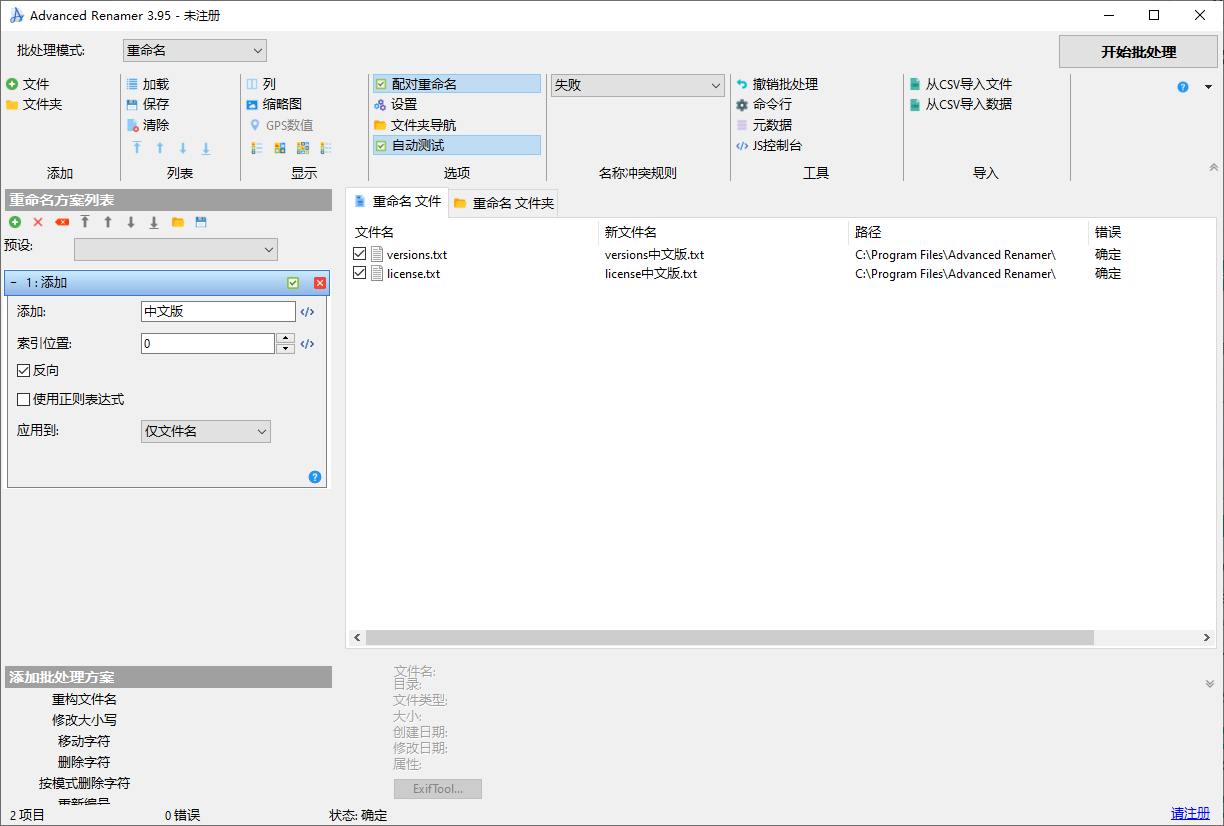Move file to bottom in 列表 group
This screenshot has height=826, width=1224.
(206, 148)
